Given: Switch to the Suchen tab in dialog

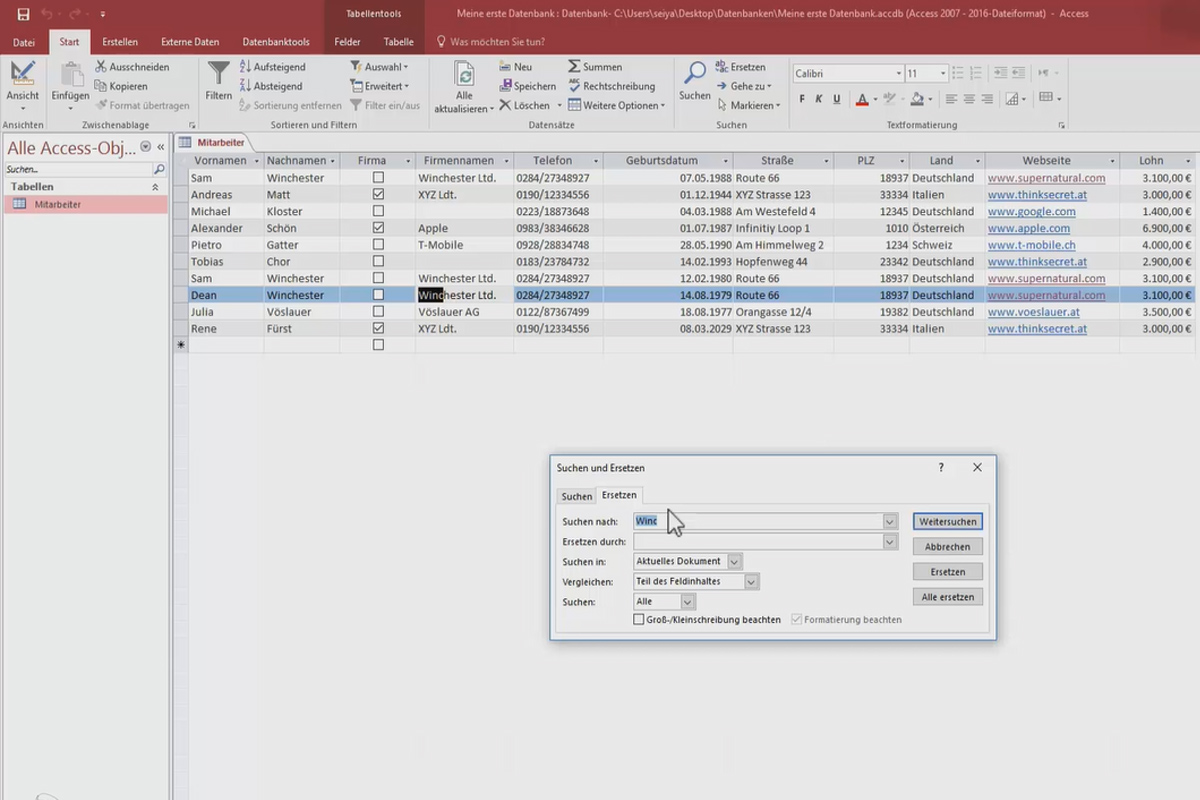Looking at the screenshot, I should (576, 496).
